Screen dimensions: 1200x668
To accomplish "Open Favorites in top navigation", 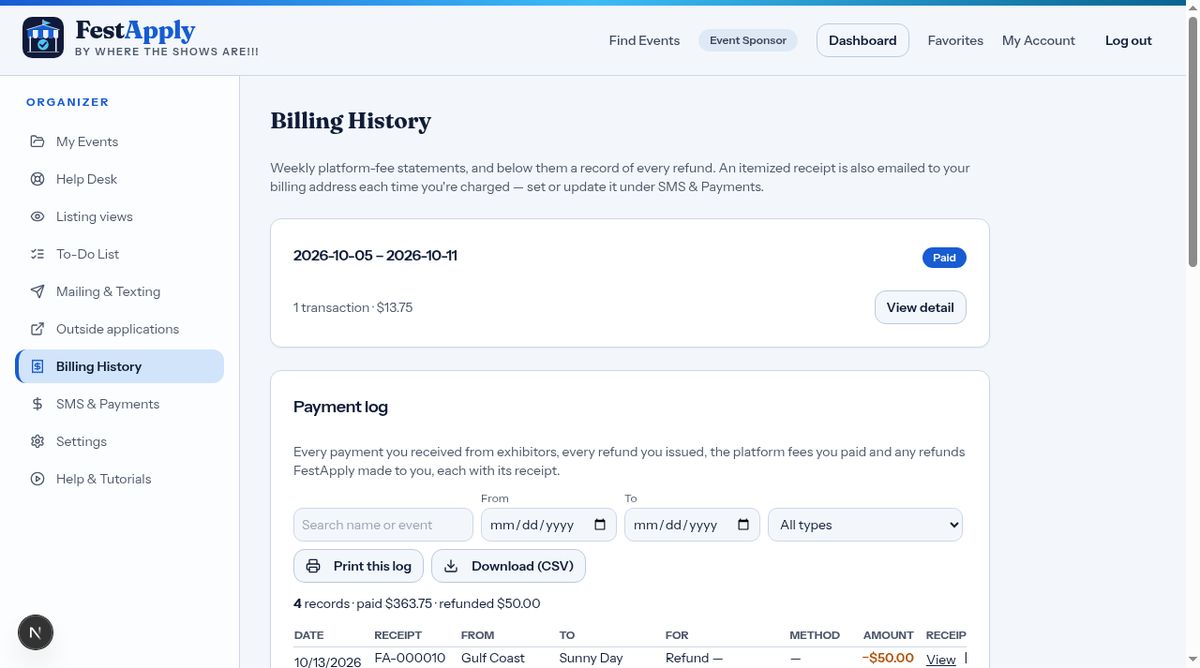I will click(x=955, y=40).
